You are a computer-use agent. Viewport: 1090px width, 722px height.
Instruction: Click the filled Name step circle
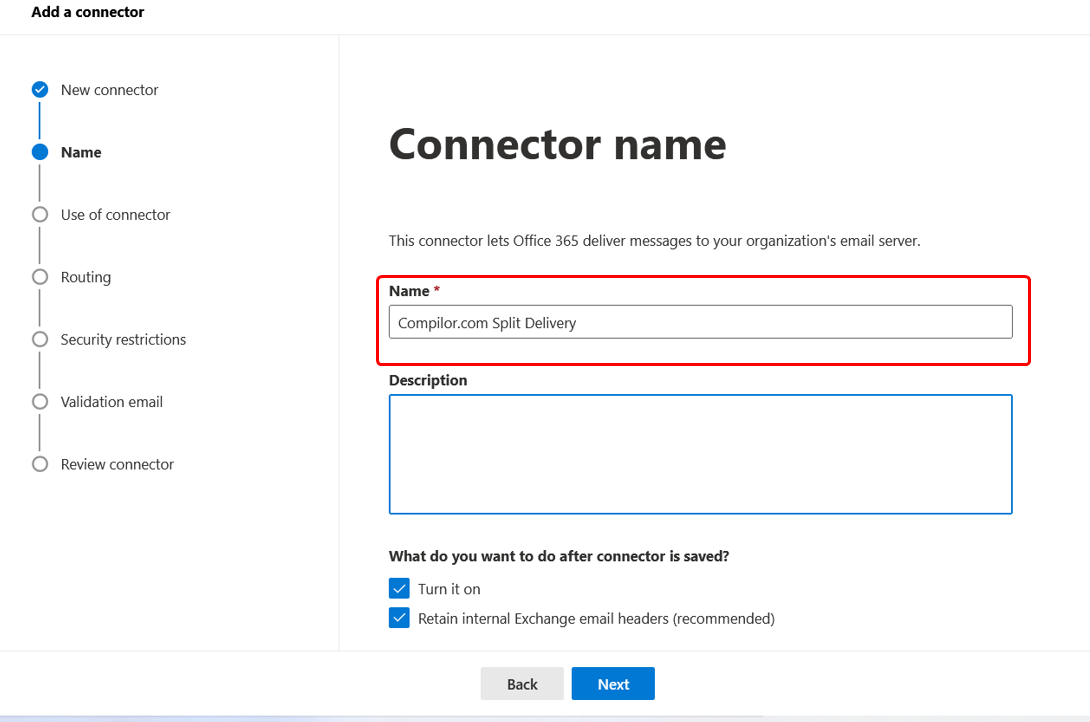(40, 152)
